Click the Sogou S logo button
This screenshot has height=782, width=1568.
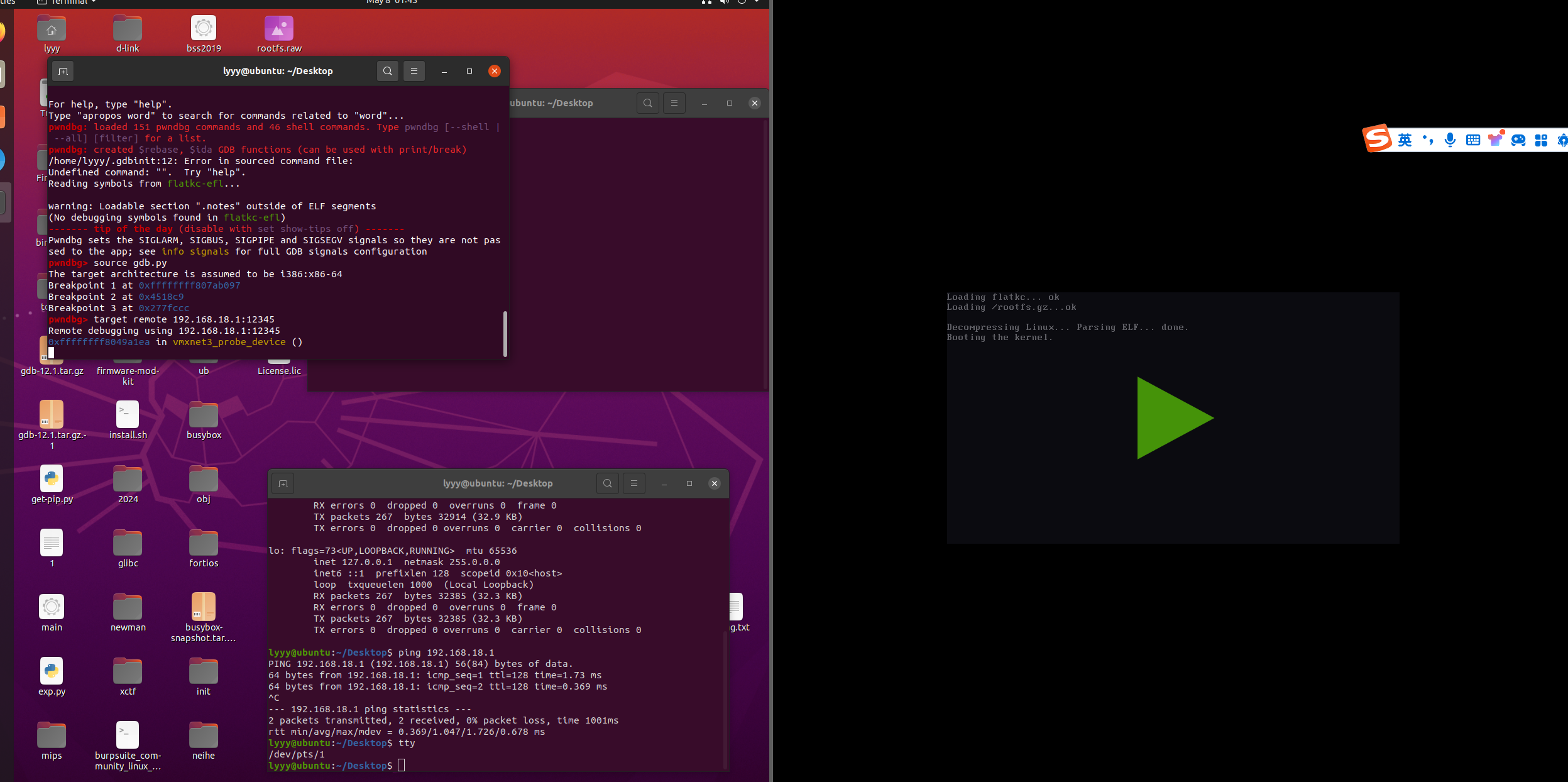click(1377, 139)
